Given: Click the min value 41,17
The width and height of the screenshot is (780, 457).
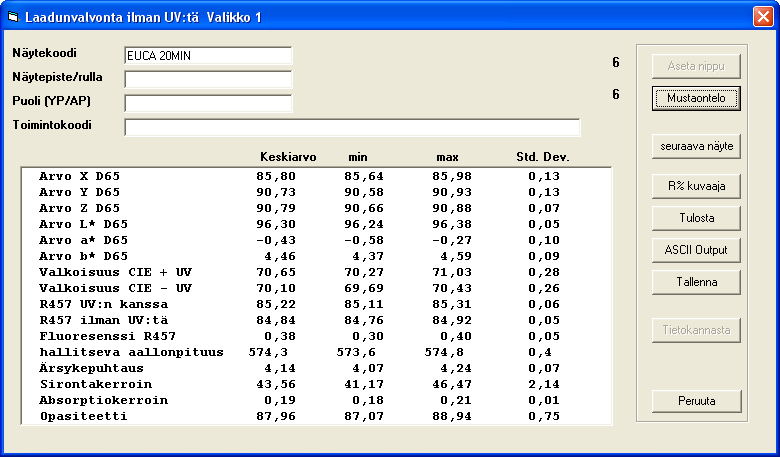Looking at the screenshot, I should coord(364,384).
